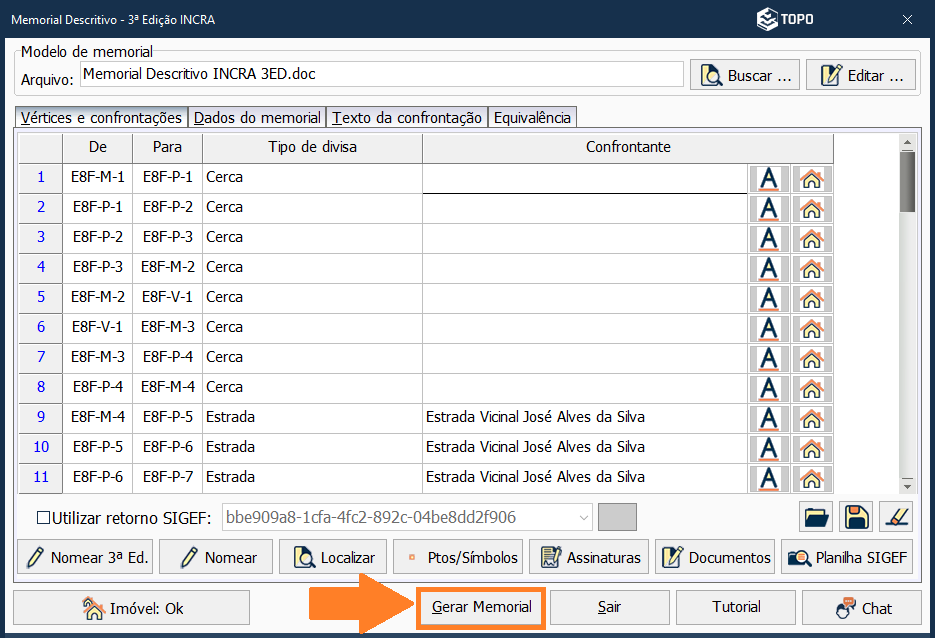
Task: Open the Chat button
Action: pos(862,608)
